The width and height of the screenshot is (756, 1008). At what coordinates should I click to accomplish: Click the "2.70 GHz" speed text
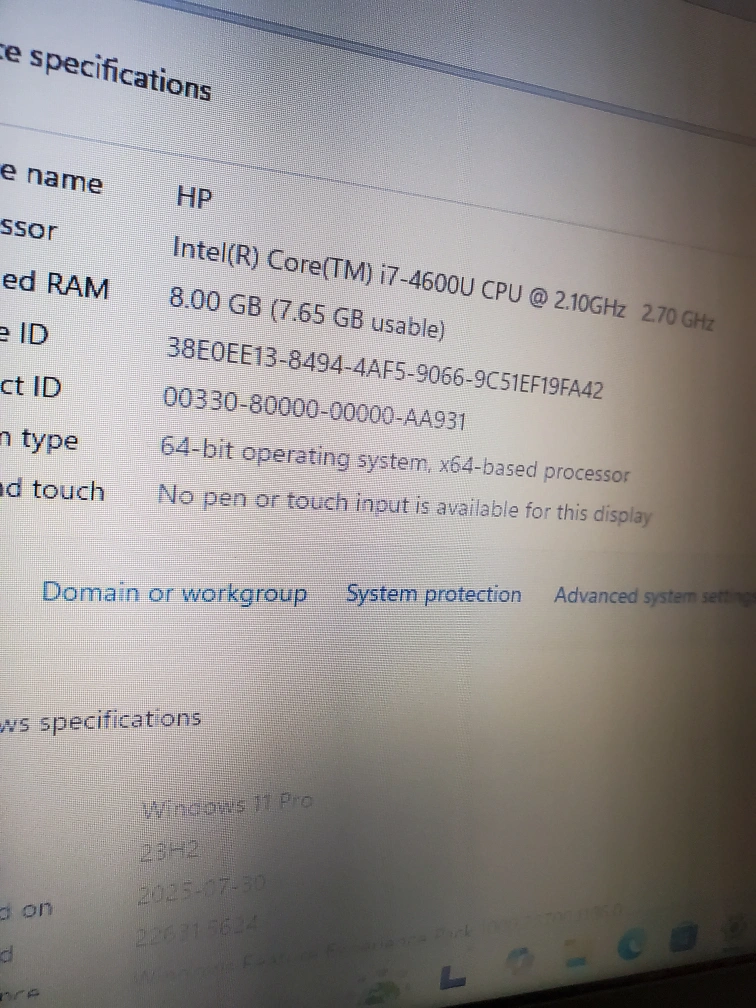click(678, 317)
